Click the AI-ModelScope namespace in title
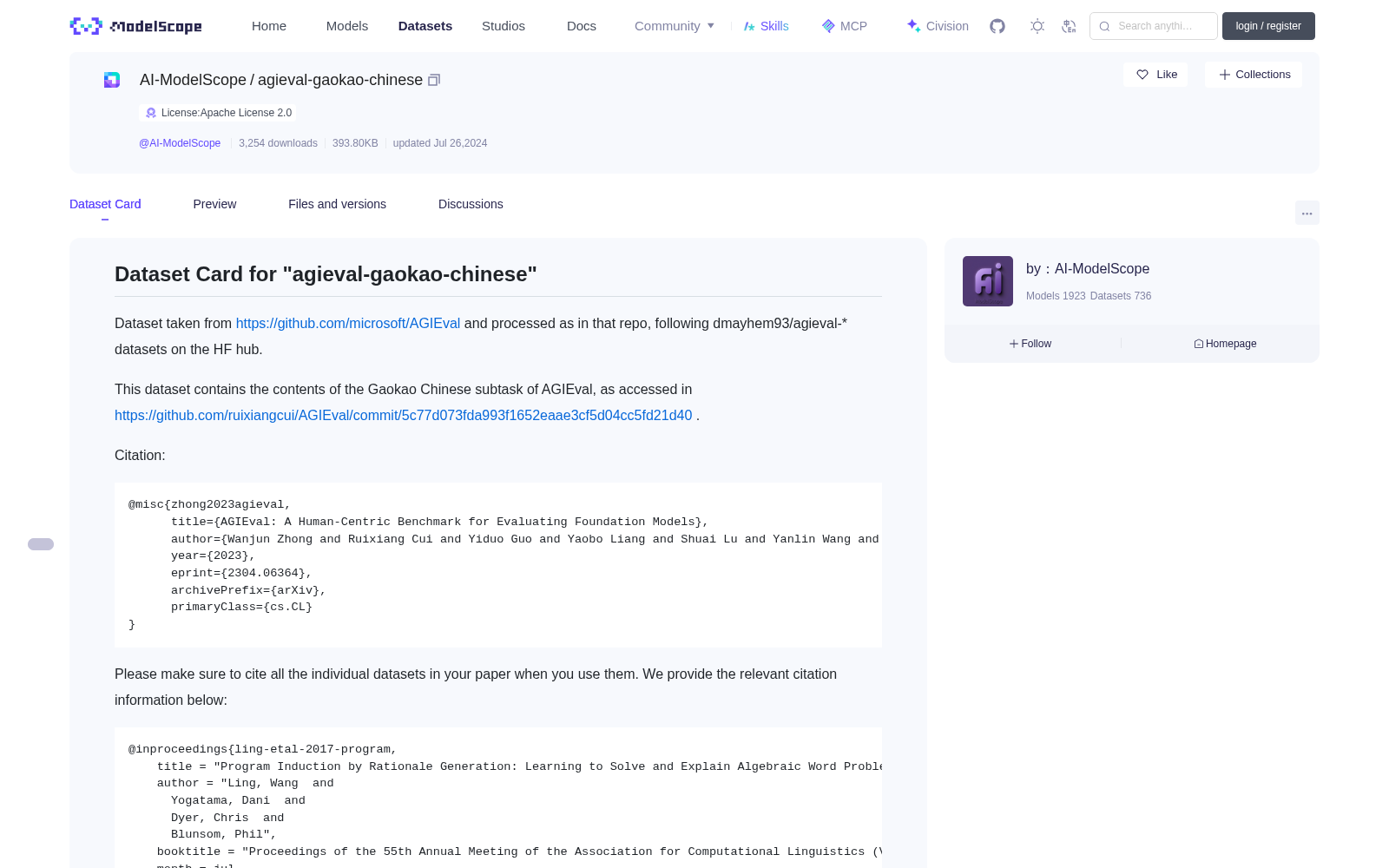 pos(194,80)
